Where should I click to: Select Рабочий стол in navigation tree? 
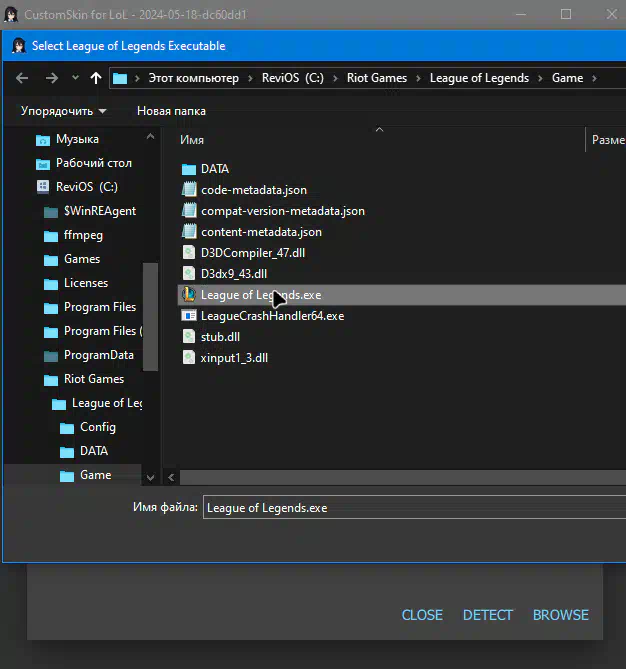coord(94,163)
